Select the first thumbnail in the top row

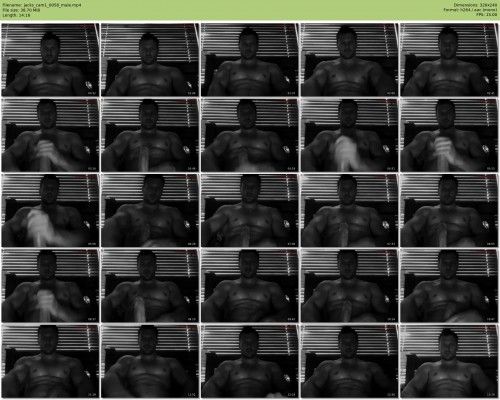click(50, 60)
